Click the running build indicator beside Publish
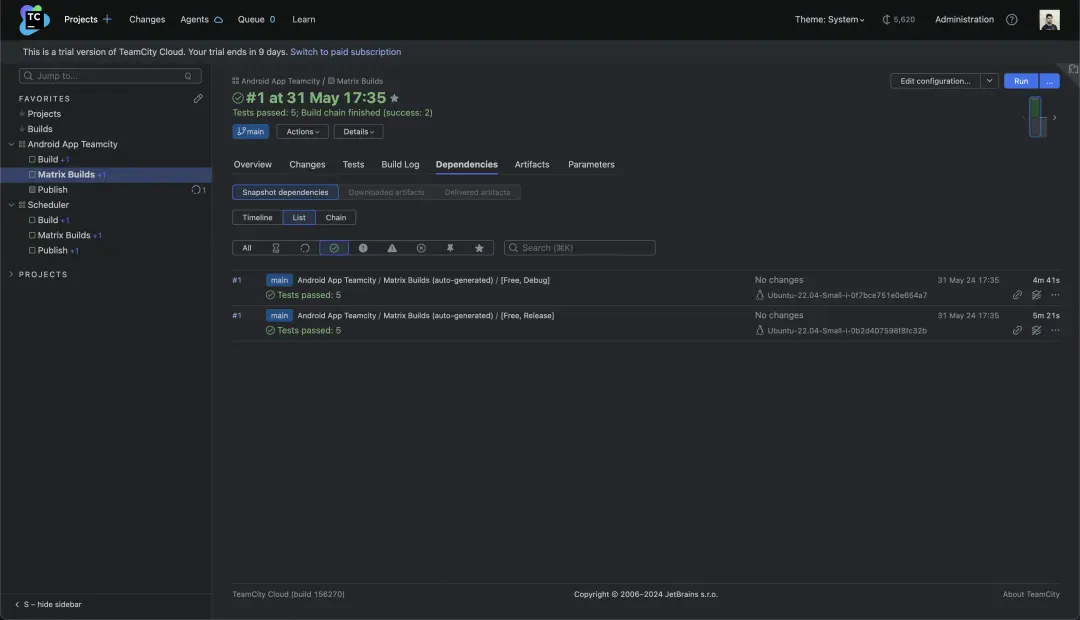 pos(198,189)
